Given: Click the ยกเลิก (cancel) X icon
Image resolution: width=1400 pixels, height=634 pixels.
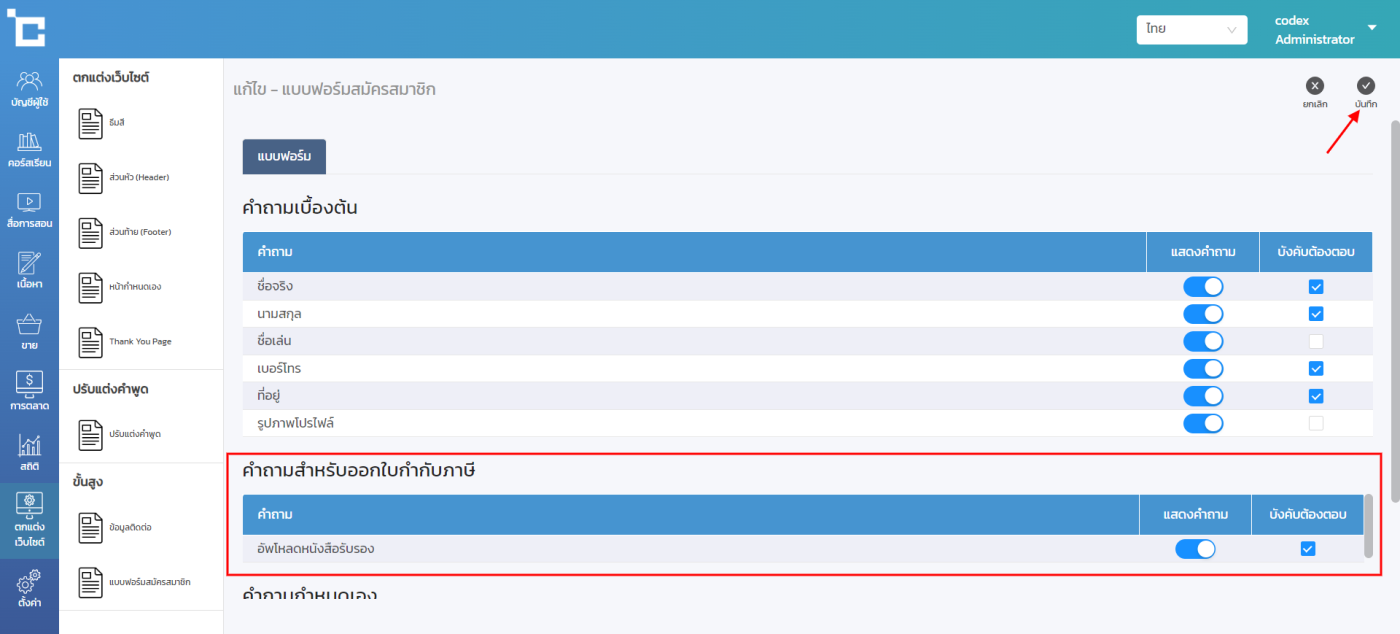Looking at the screenshot, I should [1315, 86].
